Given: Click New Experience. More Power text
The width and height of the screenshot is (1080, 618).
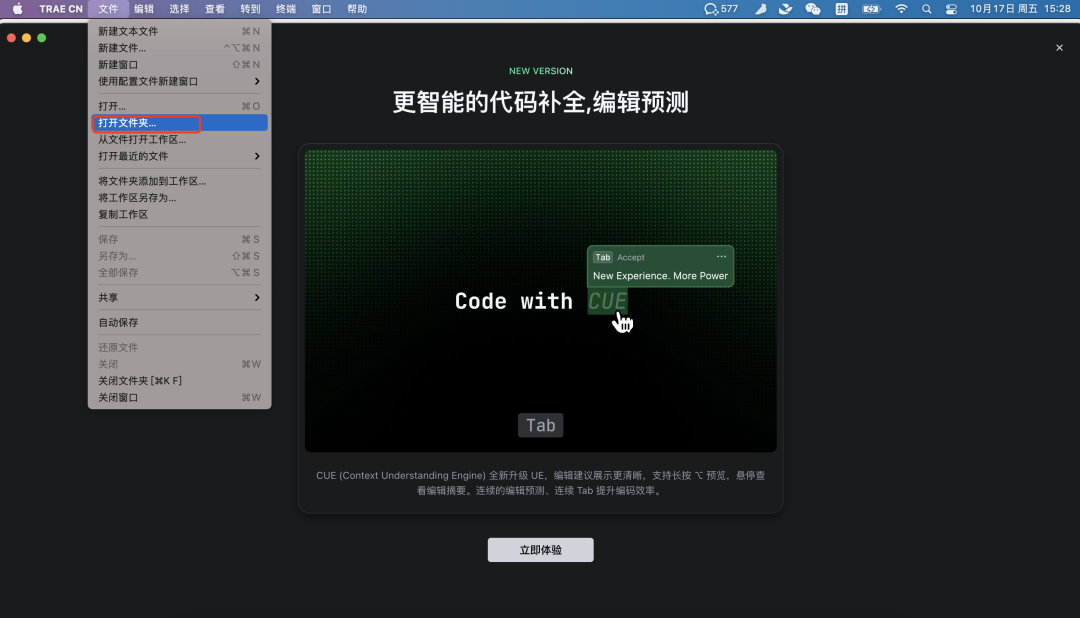Looking at the screenshot, I should pyautogui.click(x=661, y=276).
